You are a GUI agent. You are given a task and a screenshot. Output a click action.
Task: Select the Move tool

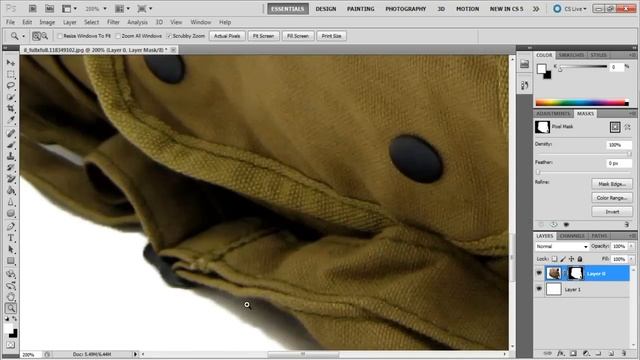point(11,62)
